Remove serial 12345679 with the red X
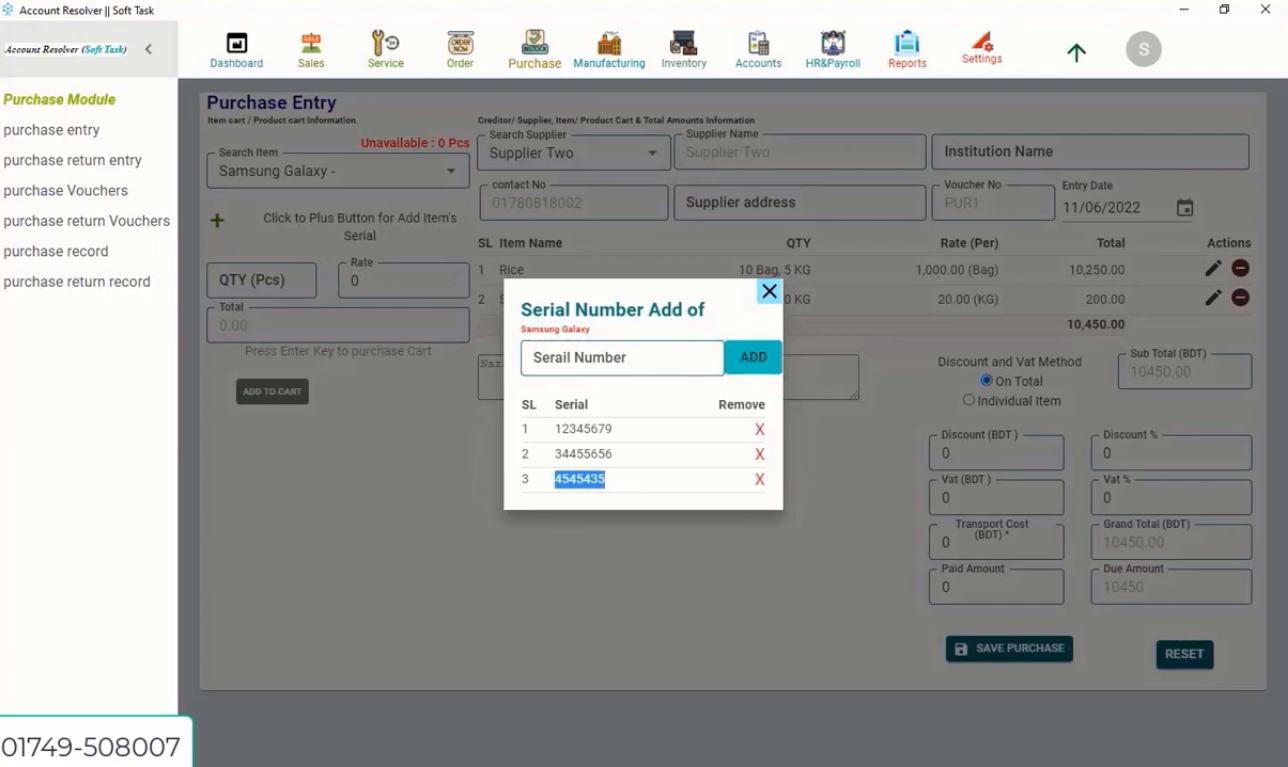1288x767 pixels. [759, 428]
